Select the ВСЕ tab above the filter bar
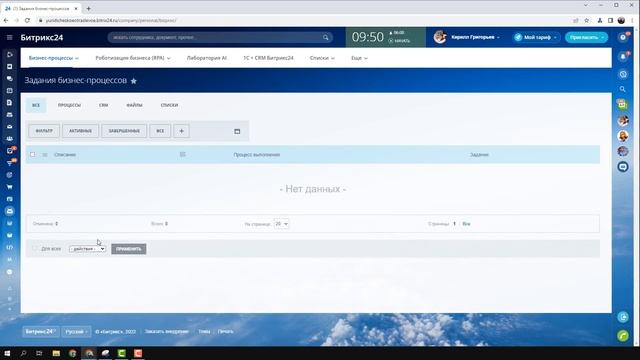 pos(36,105)
